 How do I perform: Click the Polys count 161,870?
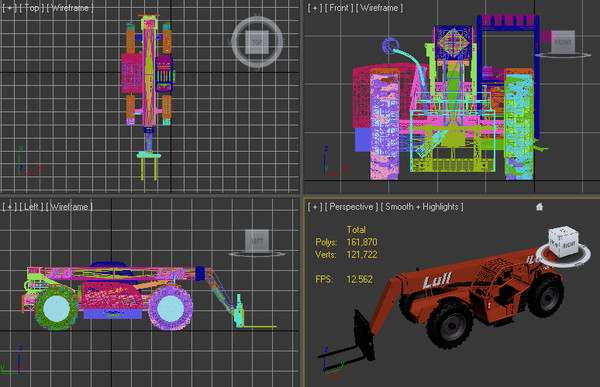362,242
